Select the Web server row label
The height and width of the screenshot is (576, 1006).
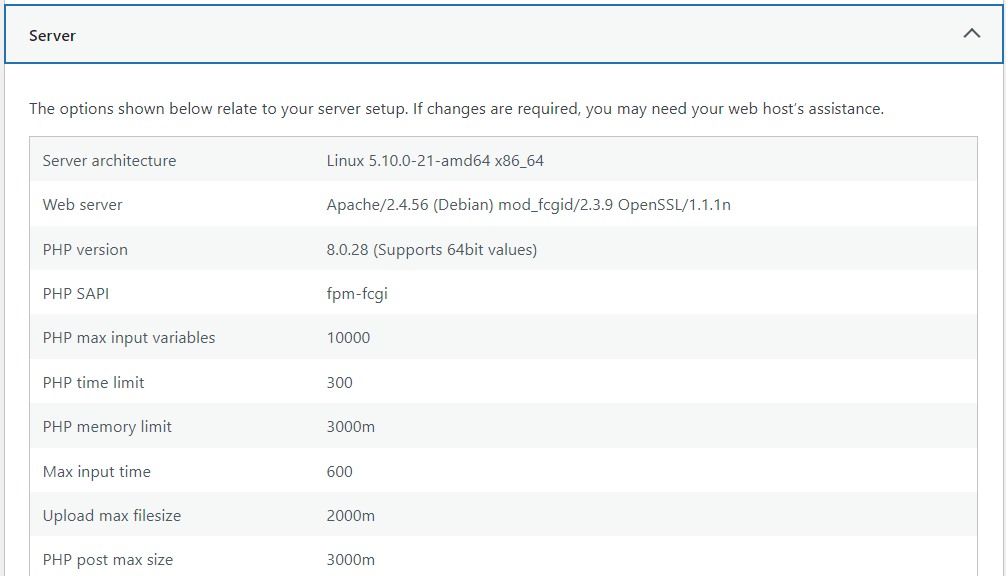click(82, 205)
